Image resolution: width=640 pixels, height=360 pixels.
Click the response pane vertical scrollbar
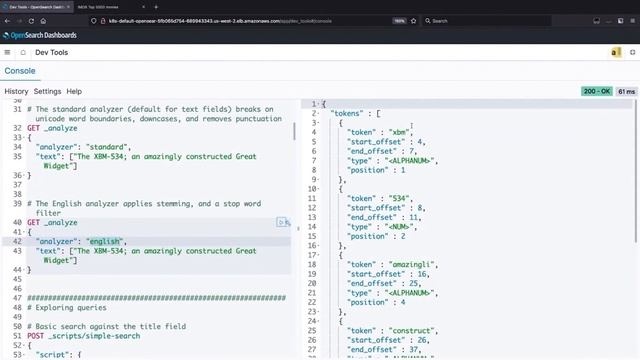coord(636,171)
